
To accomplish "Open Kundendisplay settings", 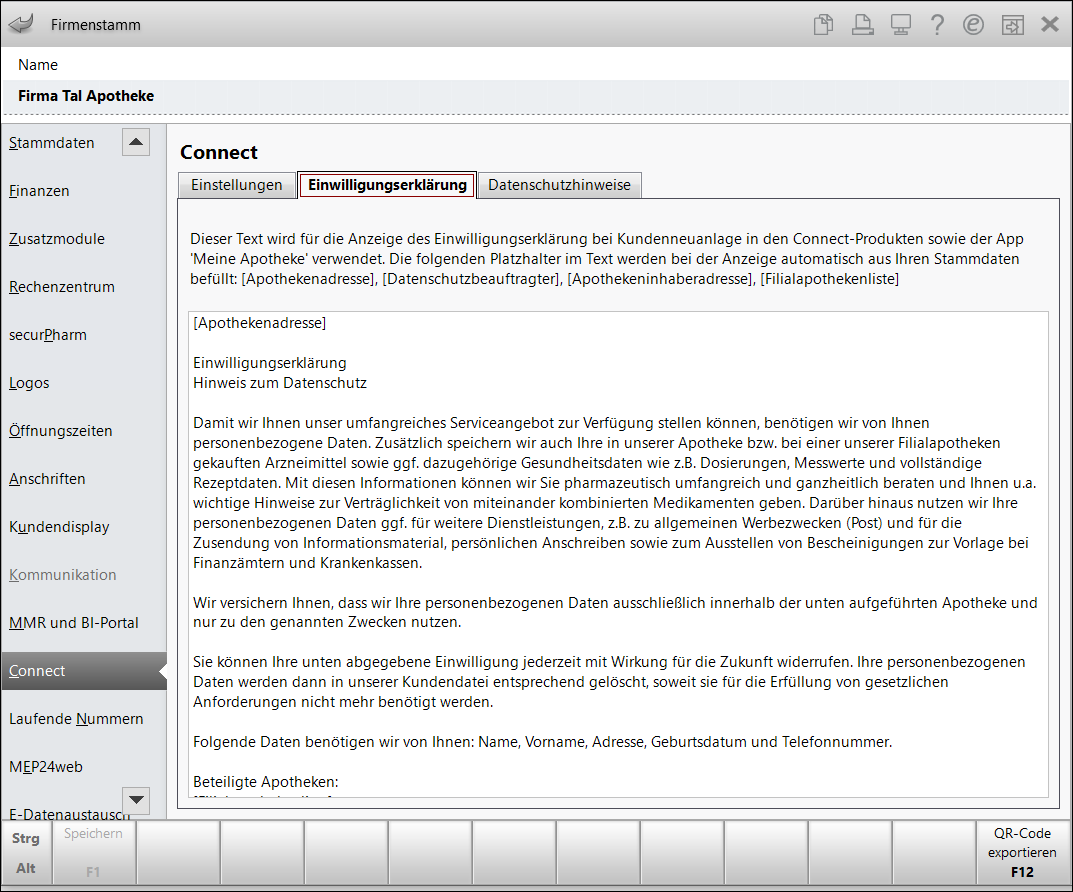I will pyautogui.click(x=59, y=527).
